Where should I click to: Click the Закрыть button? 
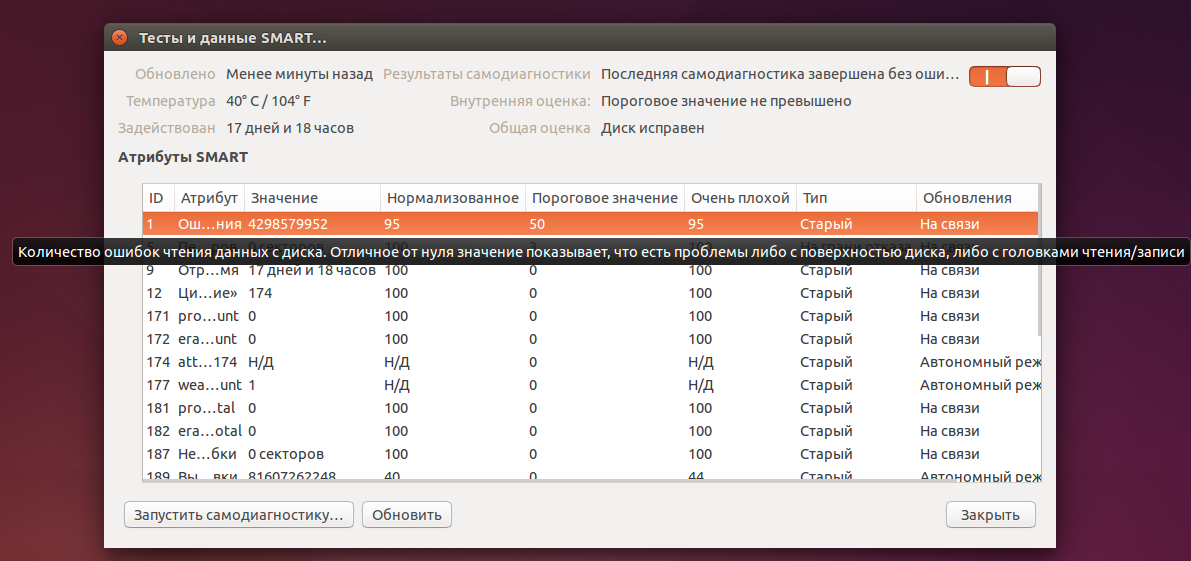[990, 515]
